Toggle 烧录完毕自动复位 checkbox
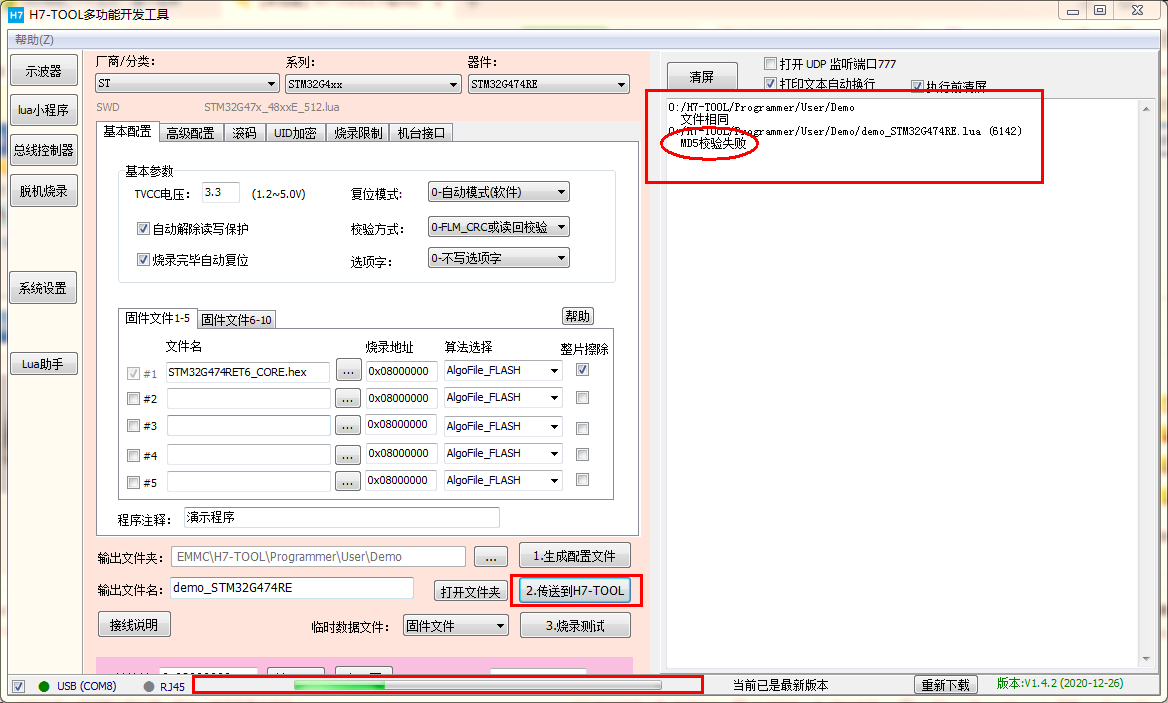The image size is (1168, 703). 143,260
